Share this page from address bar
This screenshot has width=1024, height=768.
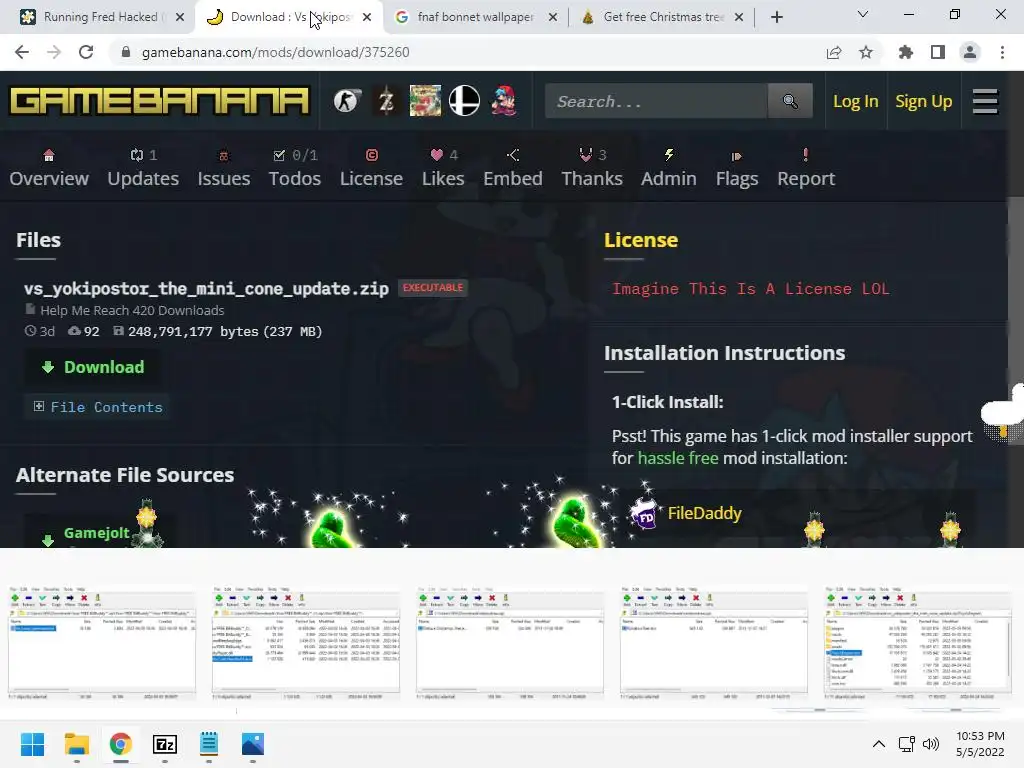[x=834, y=52]
